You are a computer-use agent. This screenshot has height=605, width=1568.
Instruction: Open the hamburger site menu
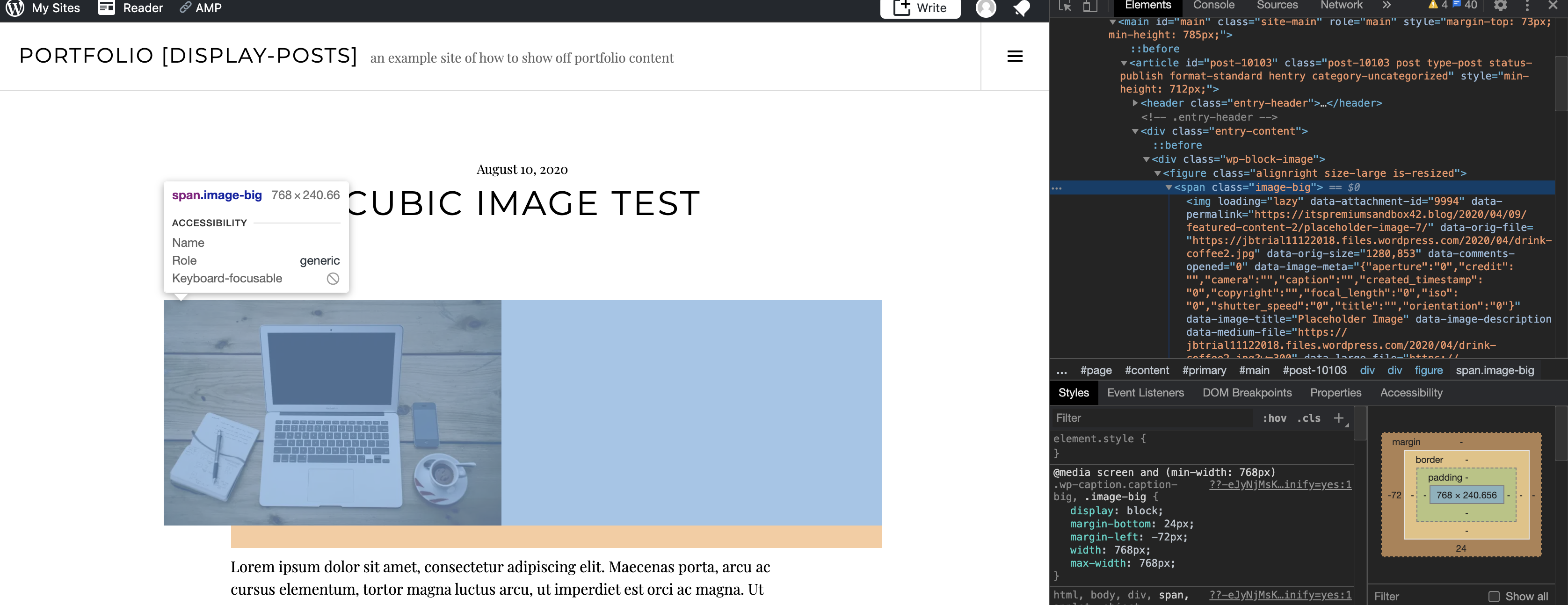point(1015,57)
